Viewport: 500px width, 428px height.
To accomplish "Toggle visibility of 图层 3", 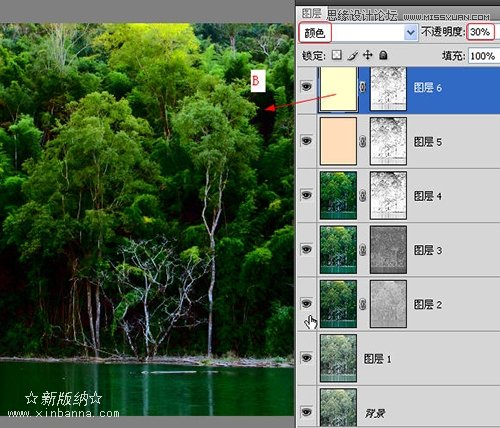I will pos(306,249).
